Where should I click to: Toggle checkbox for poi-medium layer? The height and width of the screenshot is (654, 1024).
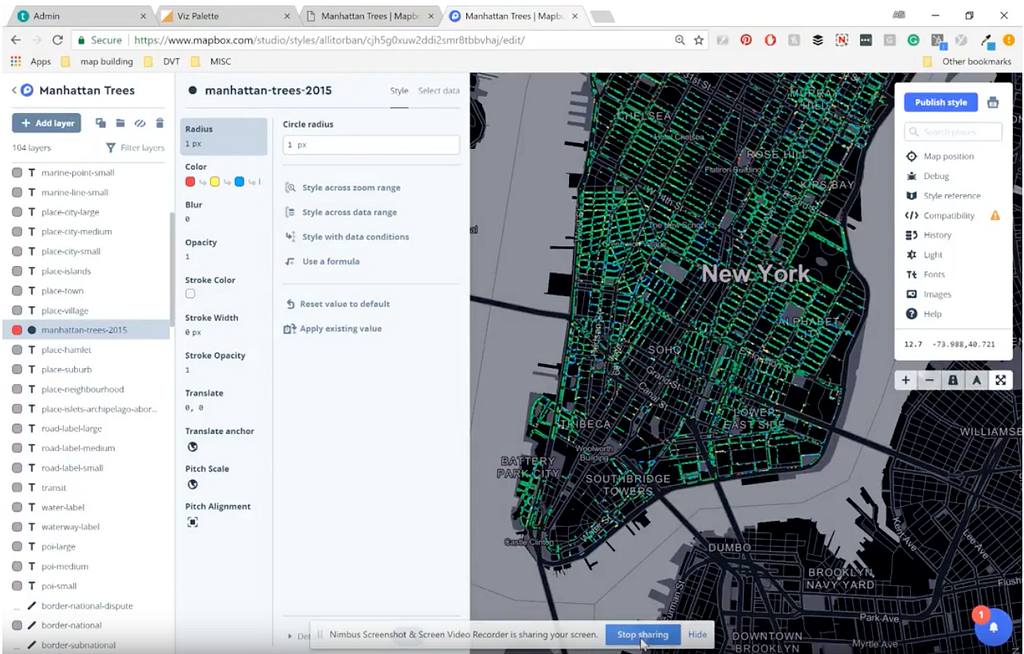click(17, 566)
